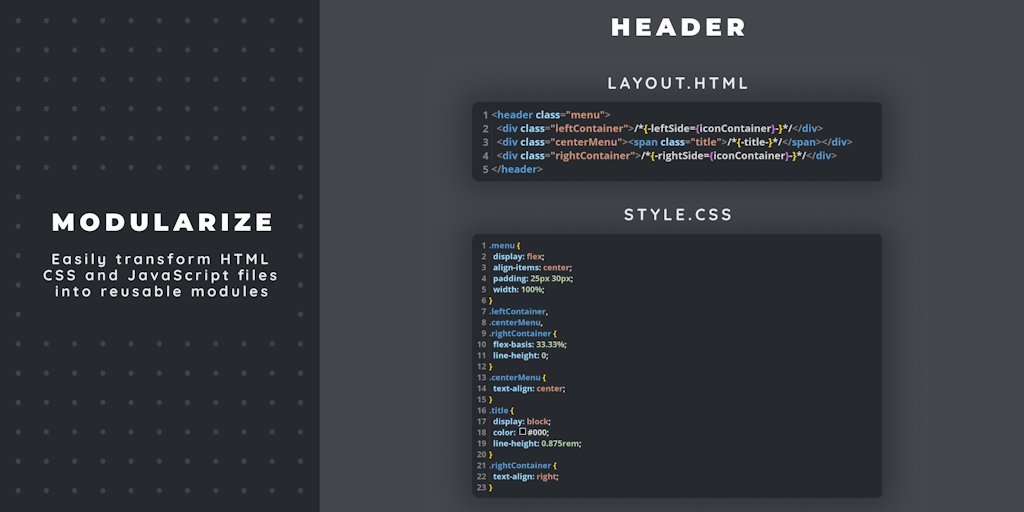Click the '.leftContainer,' selector on line 7

coord(519,312)
